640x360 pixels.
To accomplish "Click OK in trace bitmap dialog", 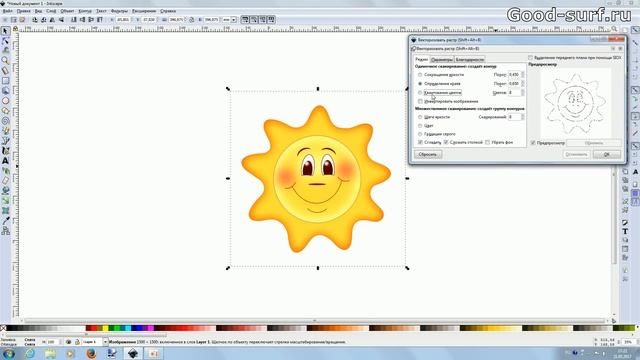I will tap(607, 154).
